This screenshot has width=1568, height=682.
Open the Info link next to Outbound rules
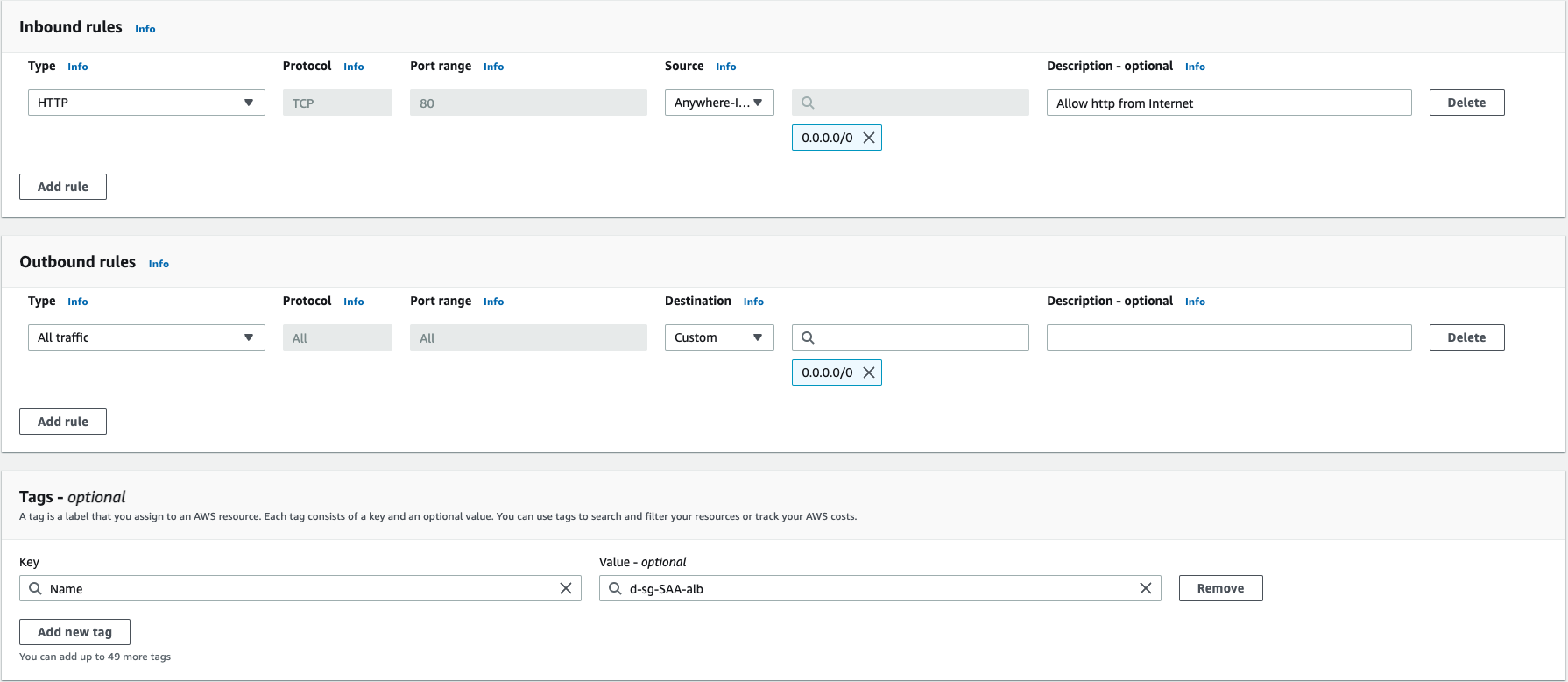159,264
